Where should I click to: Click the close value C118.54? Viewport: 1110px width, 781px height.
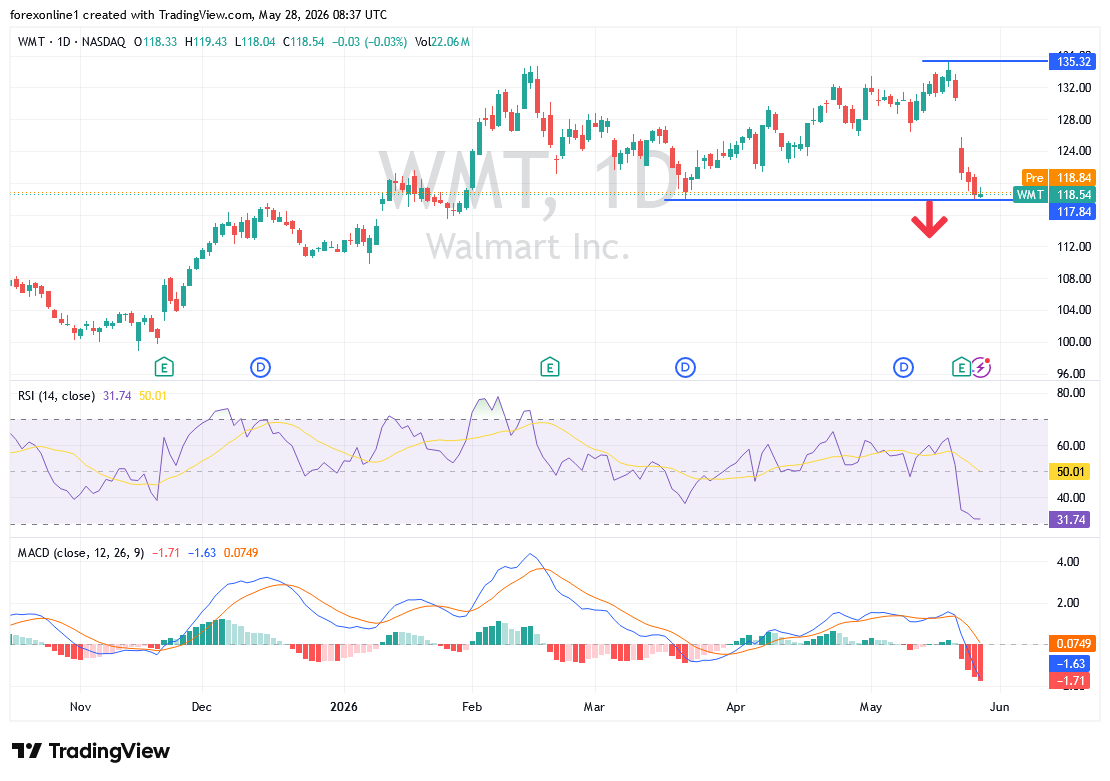click(304, 42)
